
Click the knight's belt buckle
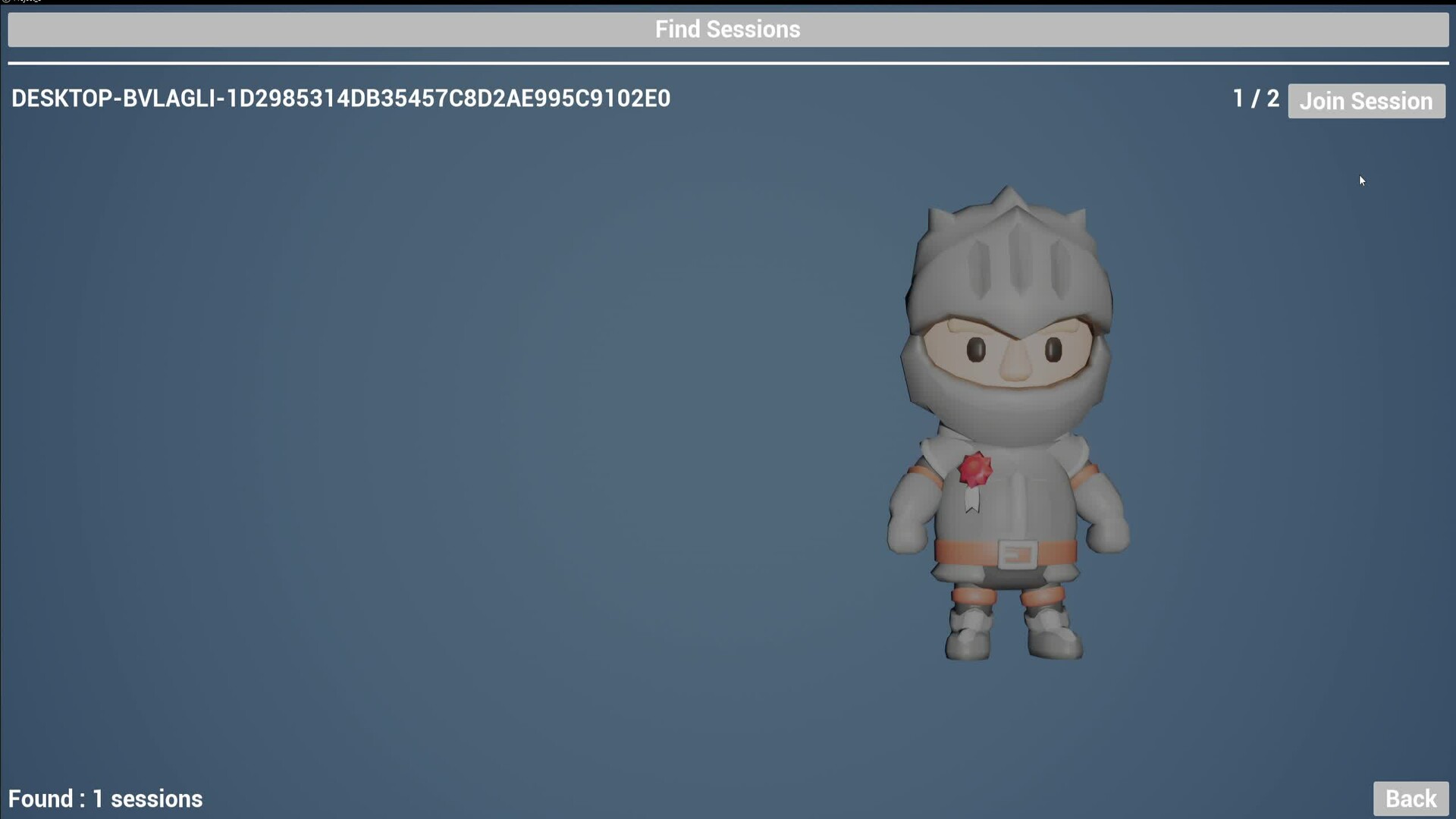tap(1017, 554)
